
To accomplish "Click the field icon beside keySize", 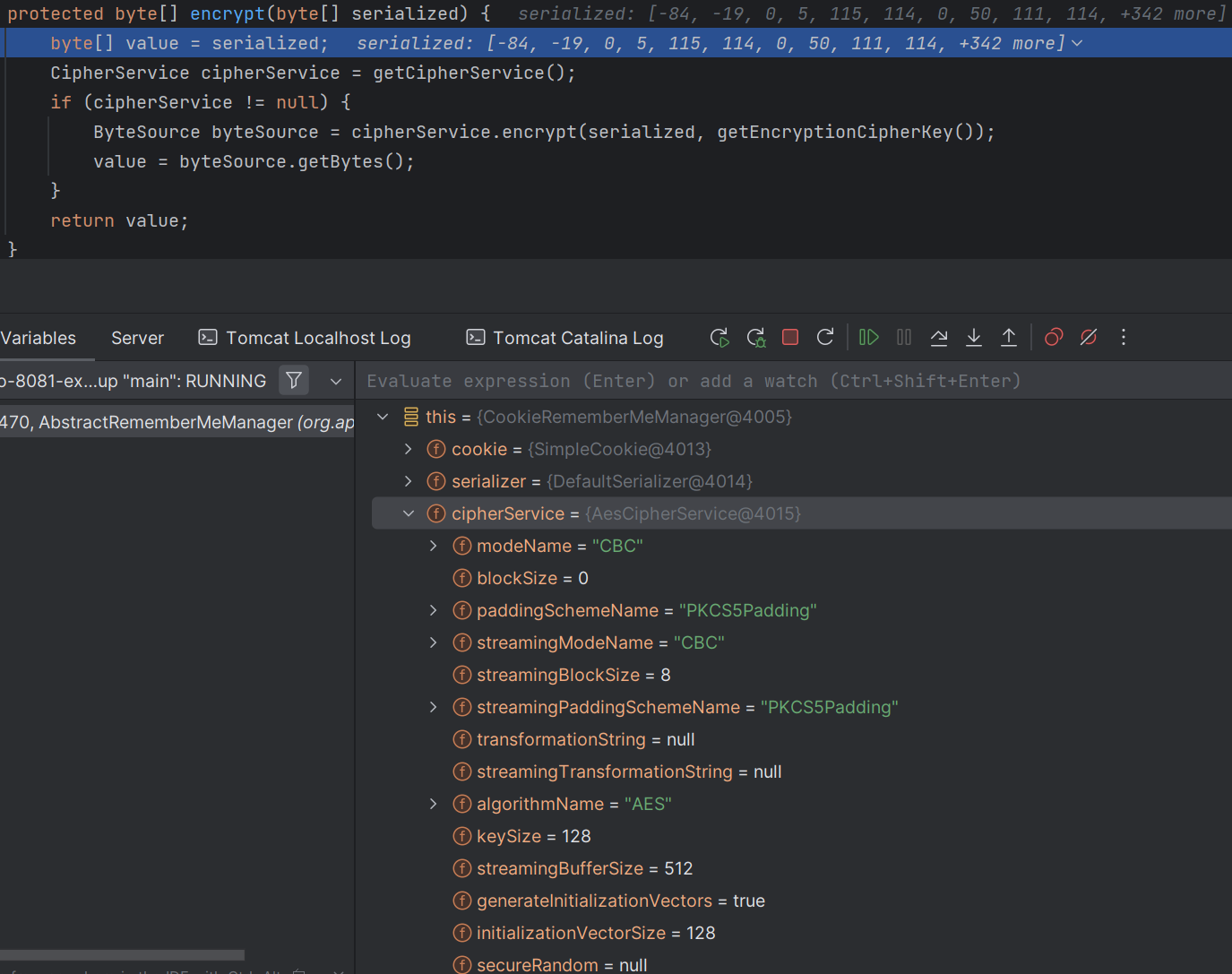I will click(x=462, y=836).
